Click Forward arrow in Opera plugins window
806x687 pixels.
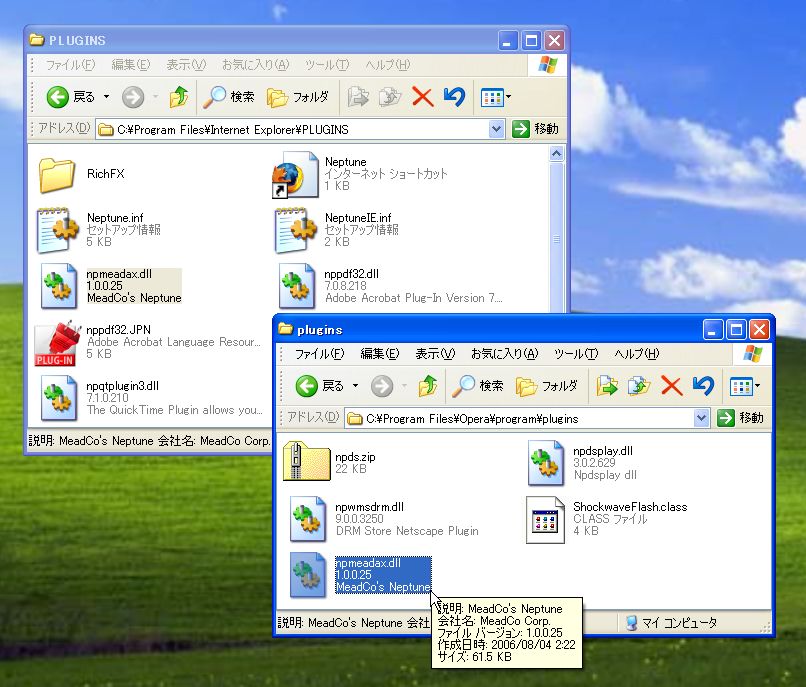382,386
